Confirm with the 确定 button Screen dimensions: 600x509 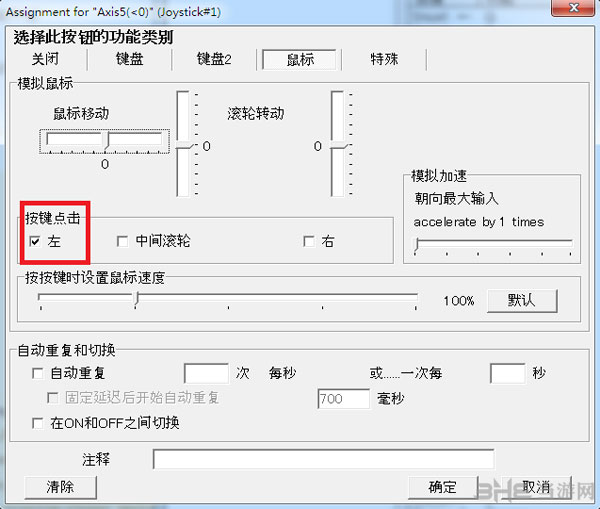442,487
